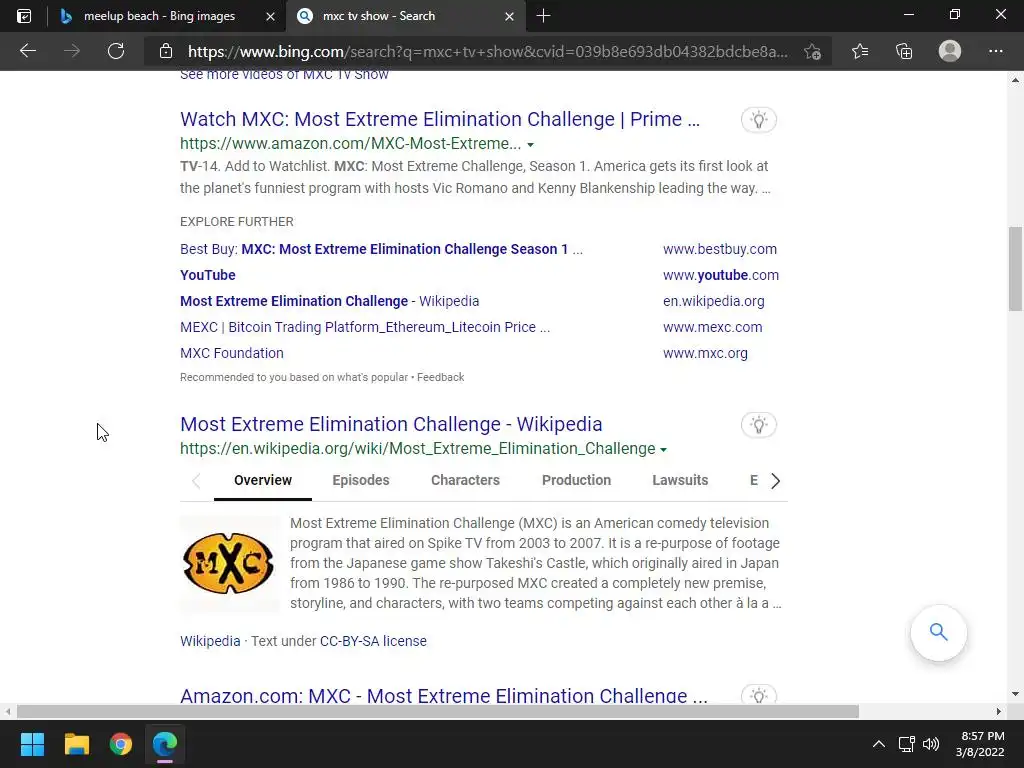Open the tab actions menu icon
Image resolution: width=1024 pixels, height=768 pixels.
[24, 16]
